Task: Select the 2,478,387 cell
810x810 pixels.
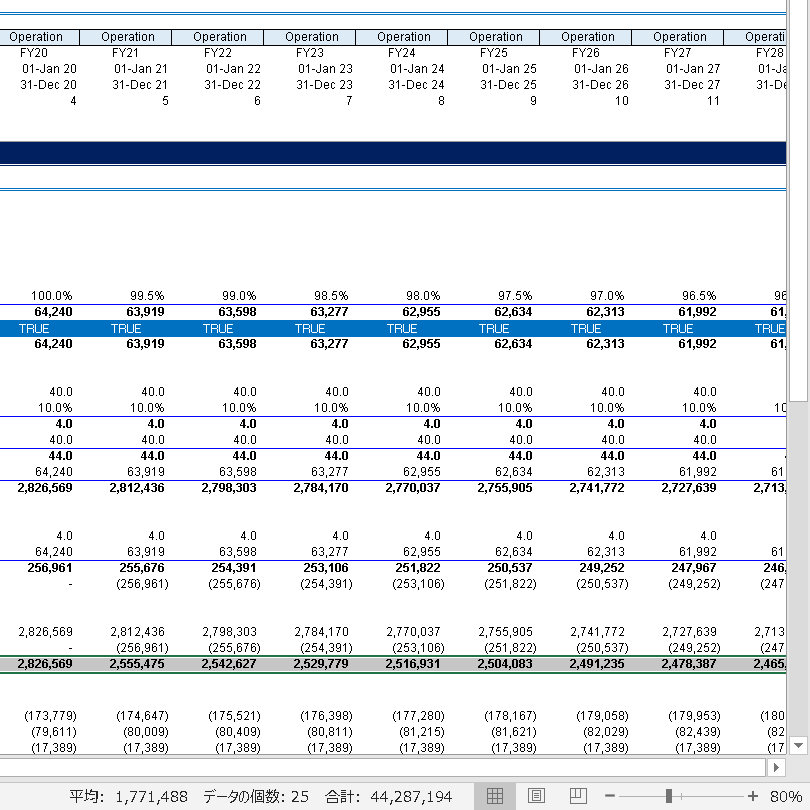Action: (x=689, y=664)
